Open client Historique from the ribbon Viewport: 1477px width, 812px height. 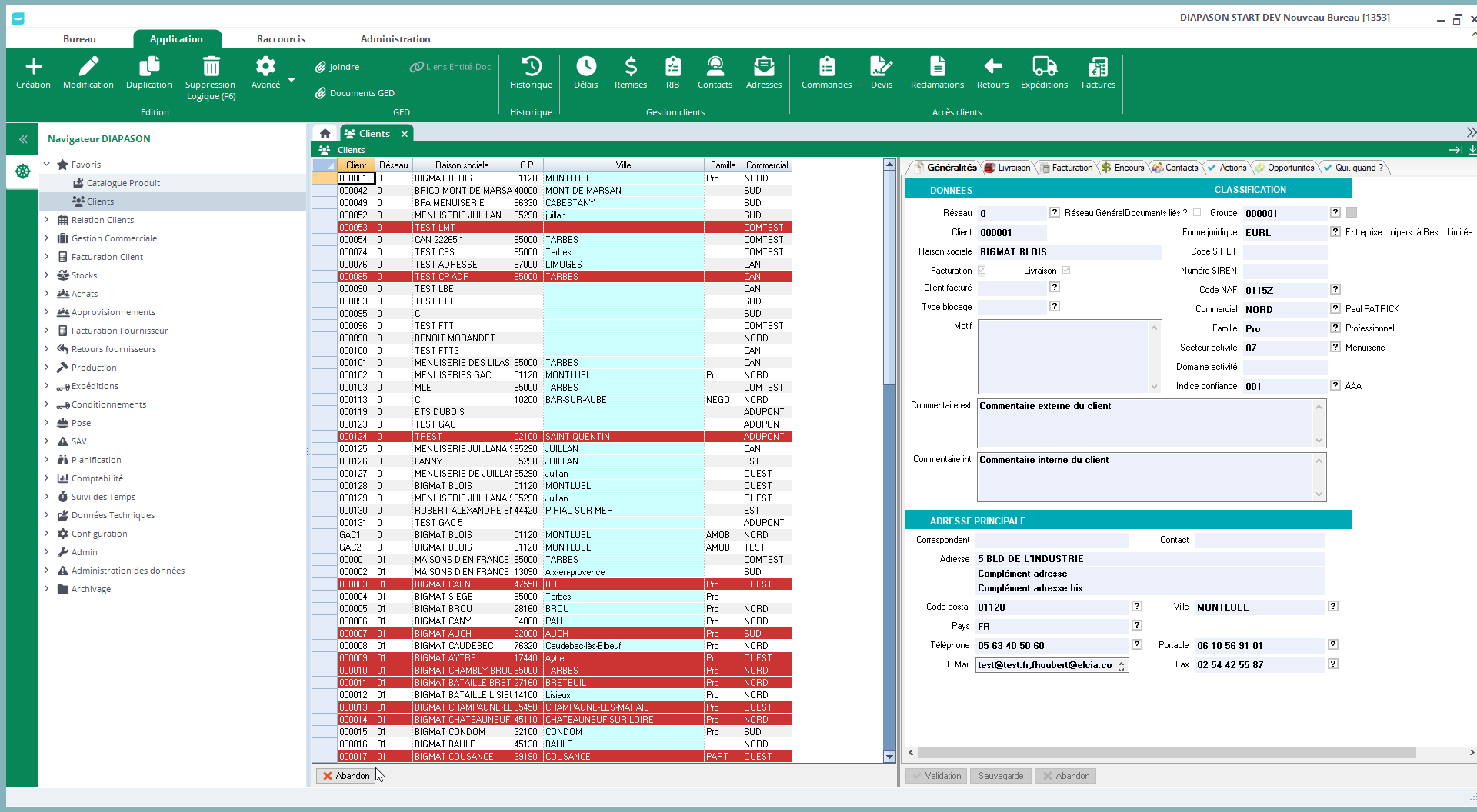click(x=531, y=67)
